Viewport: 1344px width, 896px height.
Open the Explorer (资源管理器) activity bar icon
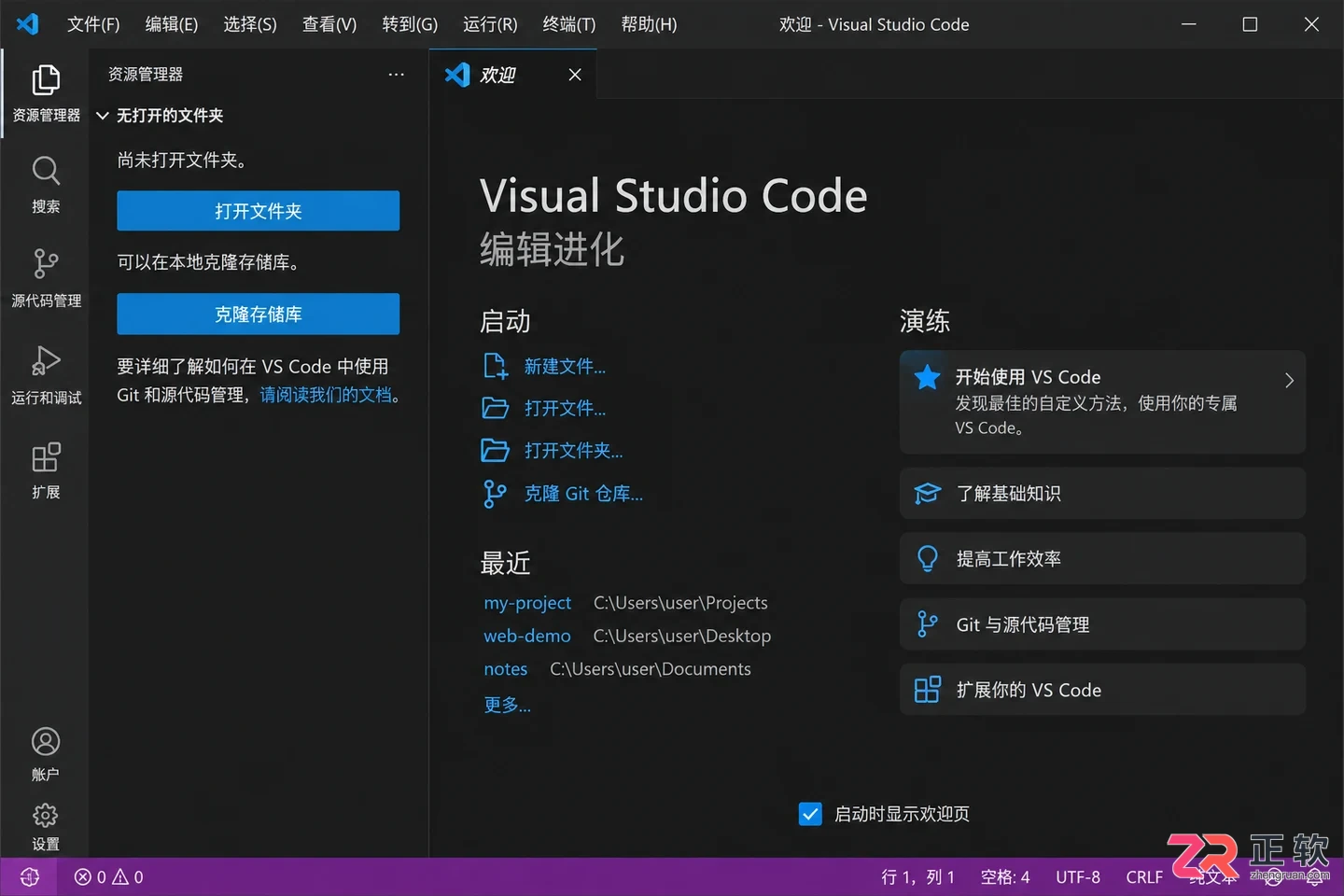(46, 80)
